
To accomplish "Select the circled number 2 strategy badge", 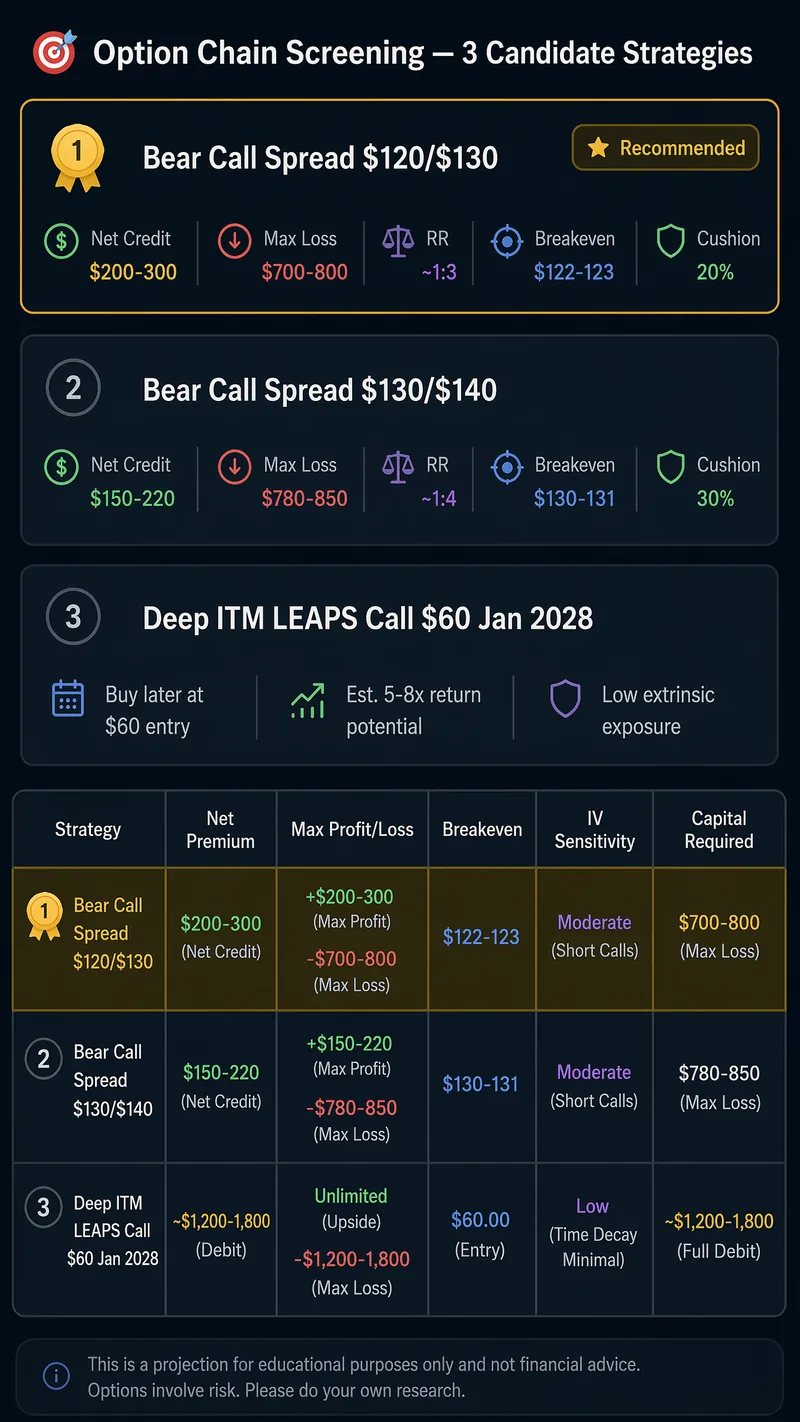I will [73, 388].
